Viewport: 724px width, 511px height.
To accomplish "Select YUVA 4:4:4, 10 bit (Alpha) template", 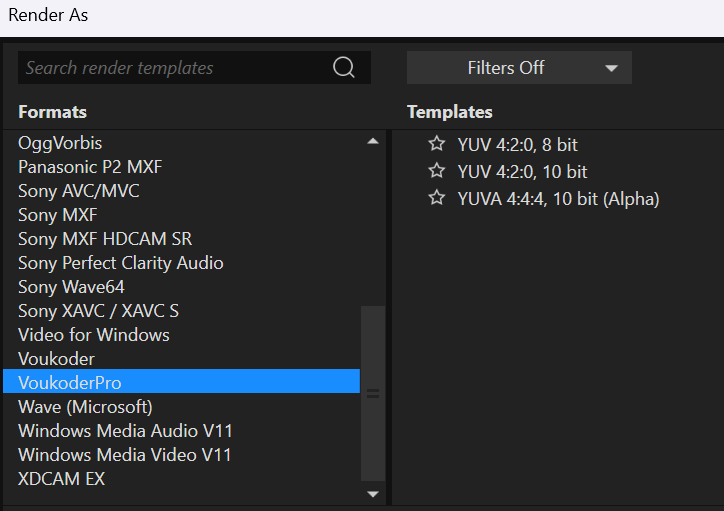I will pos(558,199).
